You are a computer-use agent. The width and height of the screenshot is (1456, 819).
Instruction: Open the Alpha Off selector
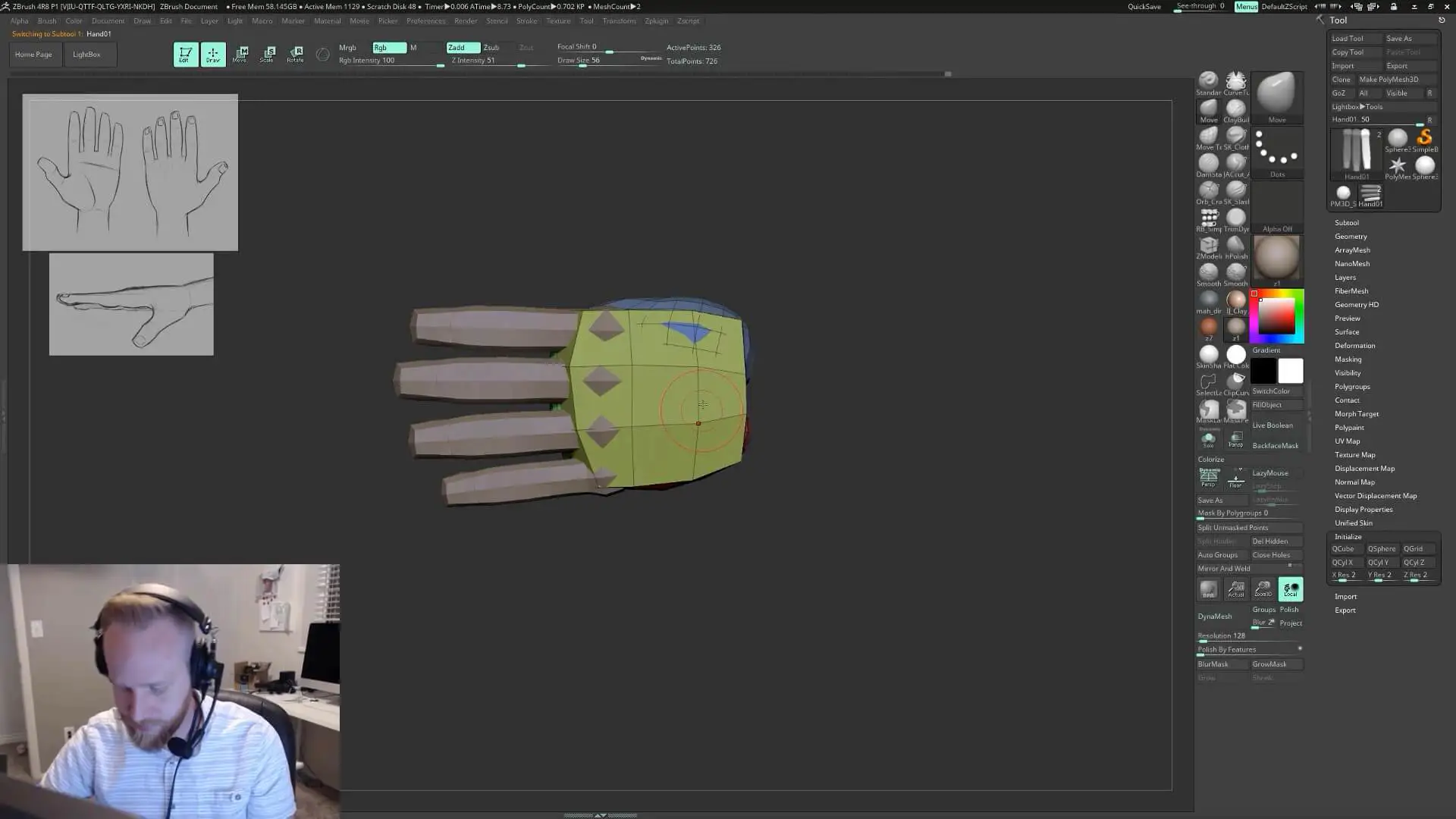click(1277, 207)
